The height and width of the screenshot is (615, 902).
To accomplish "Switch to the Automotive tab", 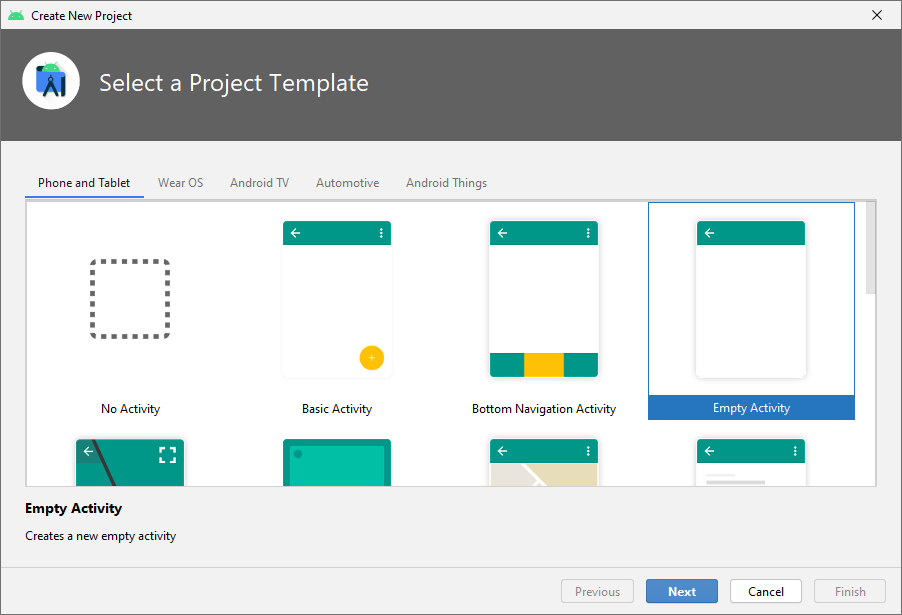I will click(x=347, y=183).
